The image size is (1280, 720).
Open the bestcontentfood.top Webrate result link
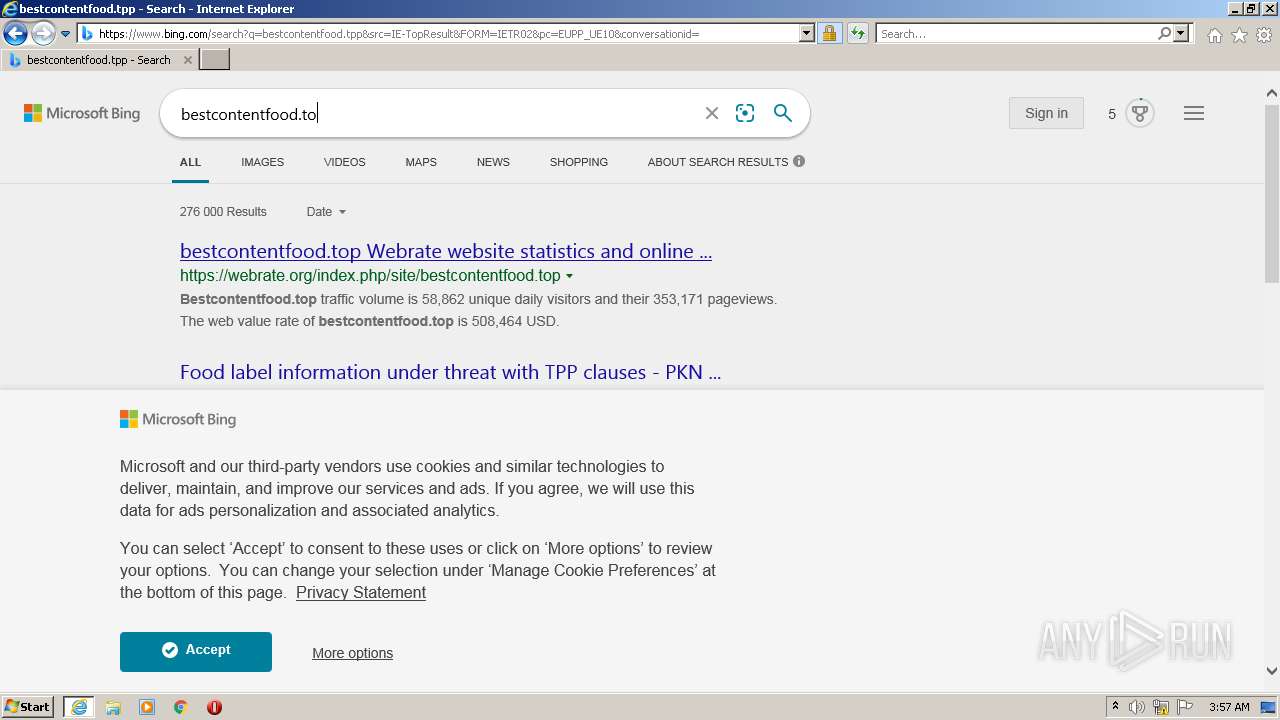click(446, 251)
